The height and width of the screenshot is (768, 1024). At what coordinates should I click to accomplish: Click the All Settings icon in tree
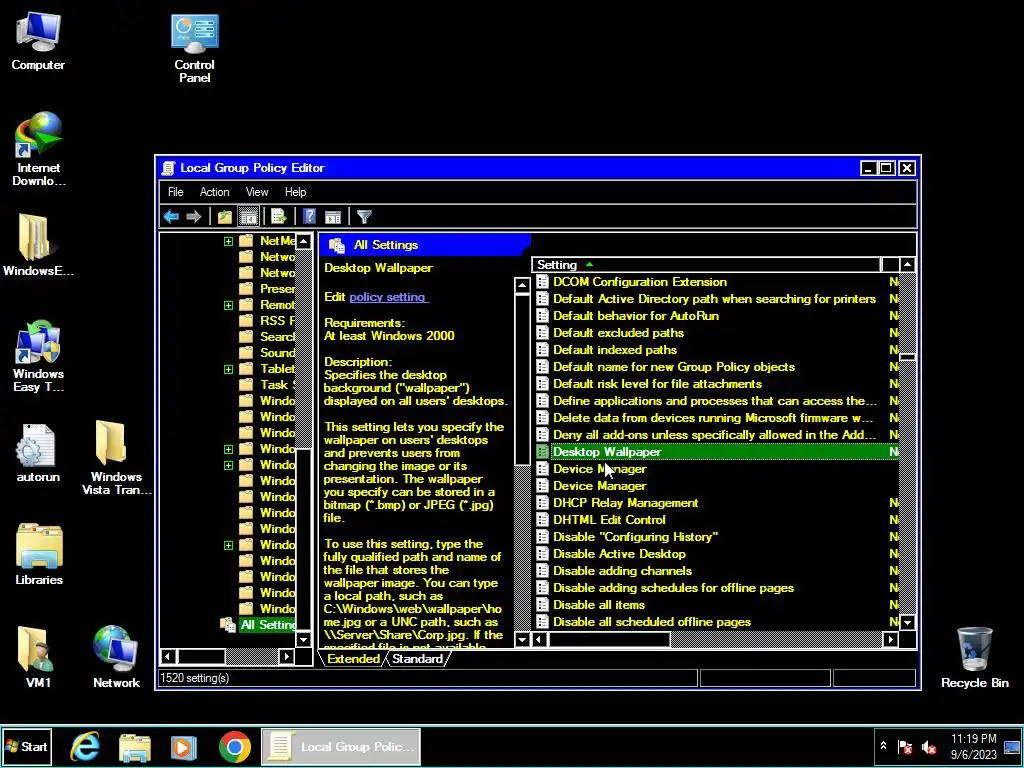[228, 625]
